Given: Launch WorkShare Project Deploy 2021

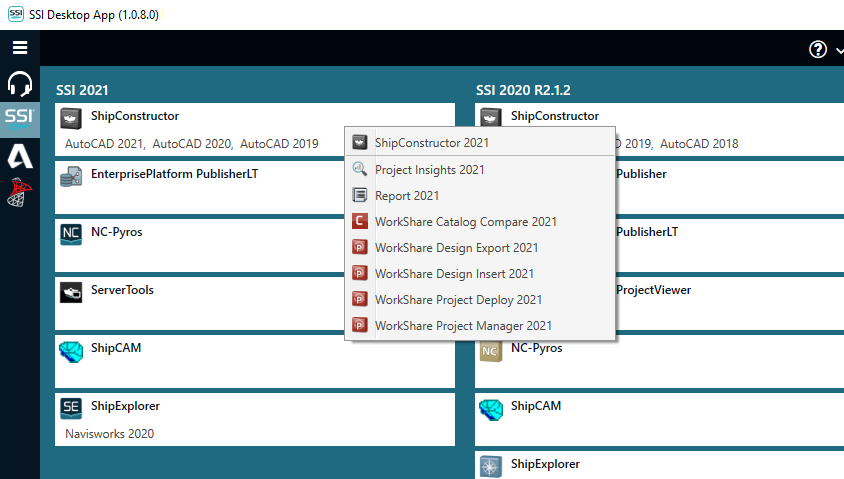Looking at the screenshot, I should pos(480,300).
